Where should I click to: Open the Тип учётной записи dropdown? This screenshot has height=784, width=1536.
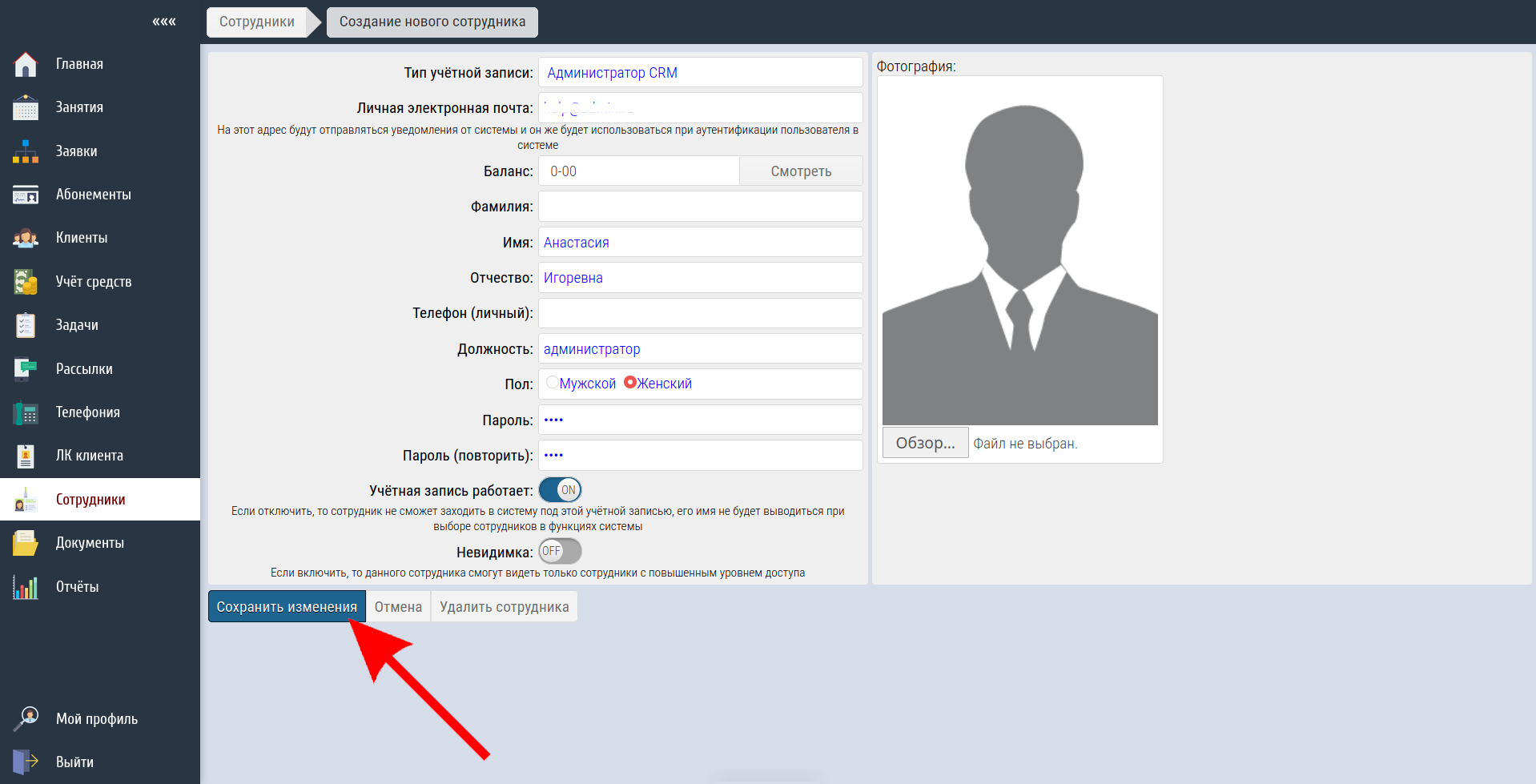point(701,72)
